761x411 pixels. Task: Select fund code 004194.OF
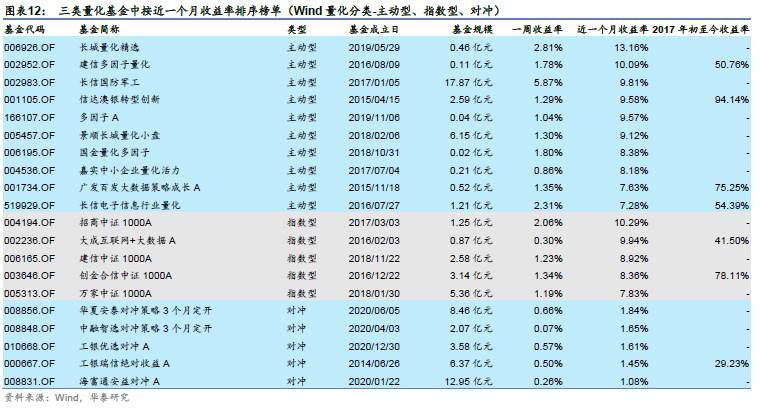[29, 223]
